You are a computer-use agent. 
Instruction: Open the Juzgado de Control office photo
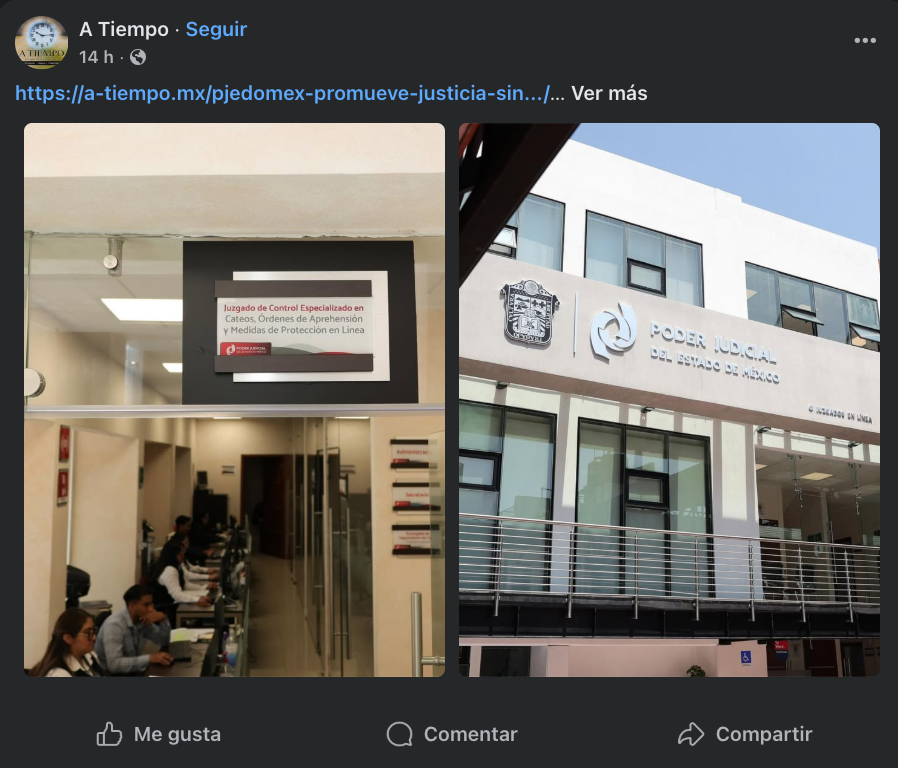pyautogui.click(x=234, y=400)
